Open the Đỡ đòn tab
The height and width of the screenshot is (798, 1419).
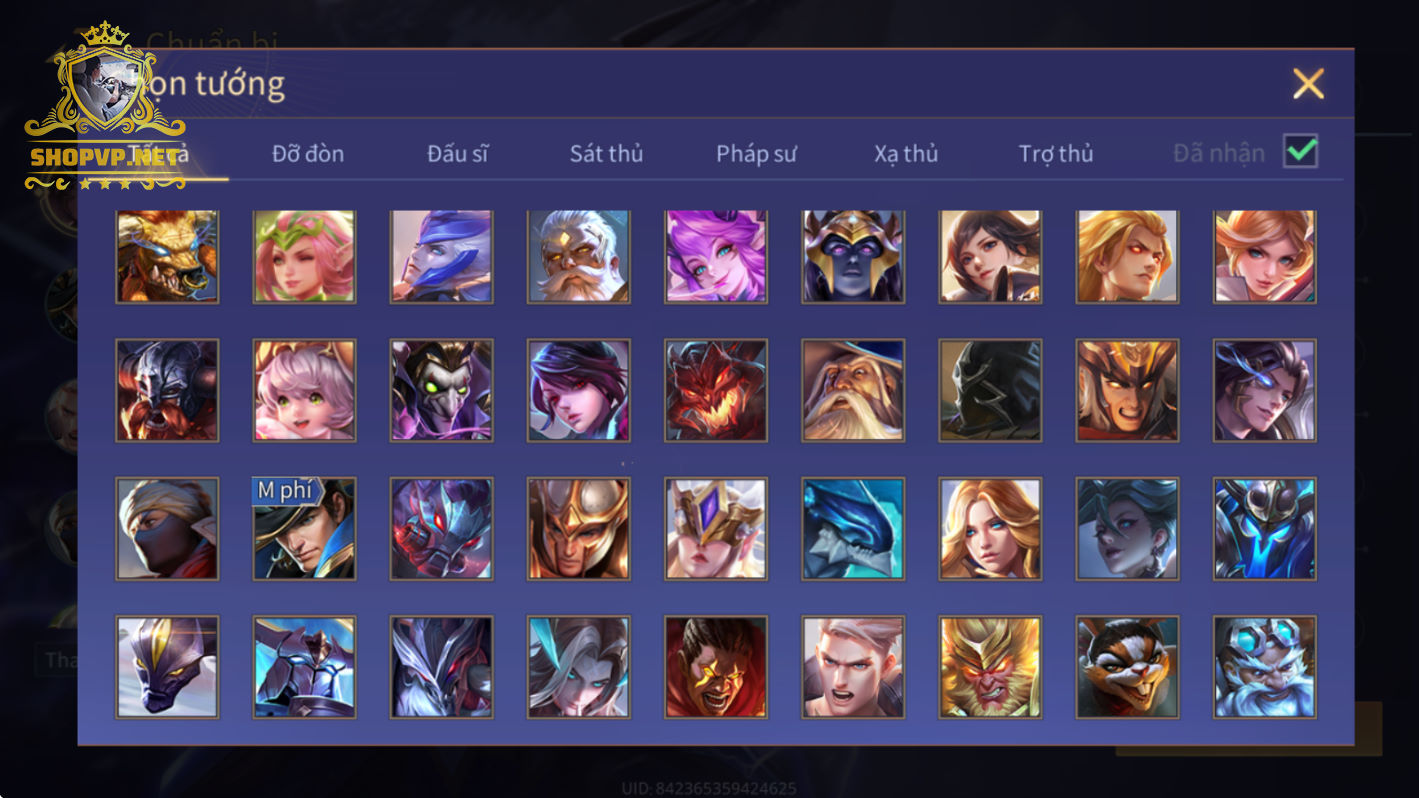(x=307, y=154)
